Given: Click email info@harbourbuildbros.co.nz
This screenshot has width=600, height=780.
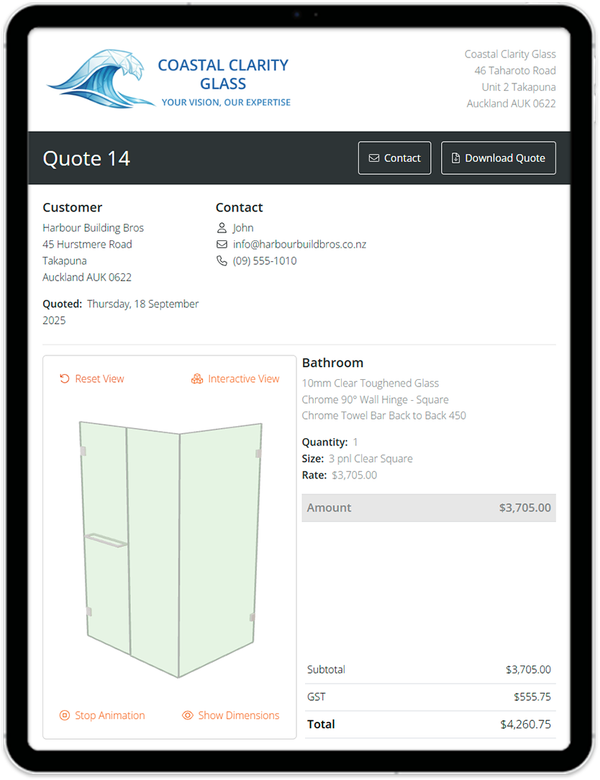Looking at the screenshot, I should pyautogui.click(x=300, y=244).
